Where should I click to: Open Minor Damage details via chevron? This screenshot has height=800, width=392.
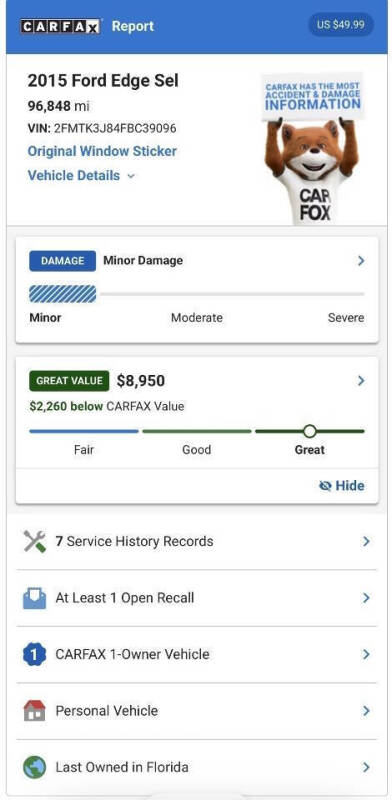(x=361, y=261)
